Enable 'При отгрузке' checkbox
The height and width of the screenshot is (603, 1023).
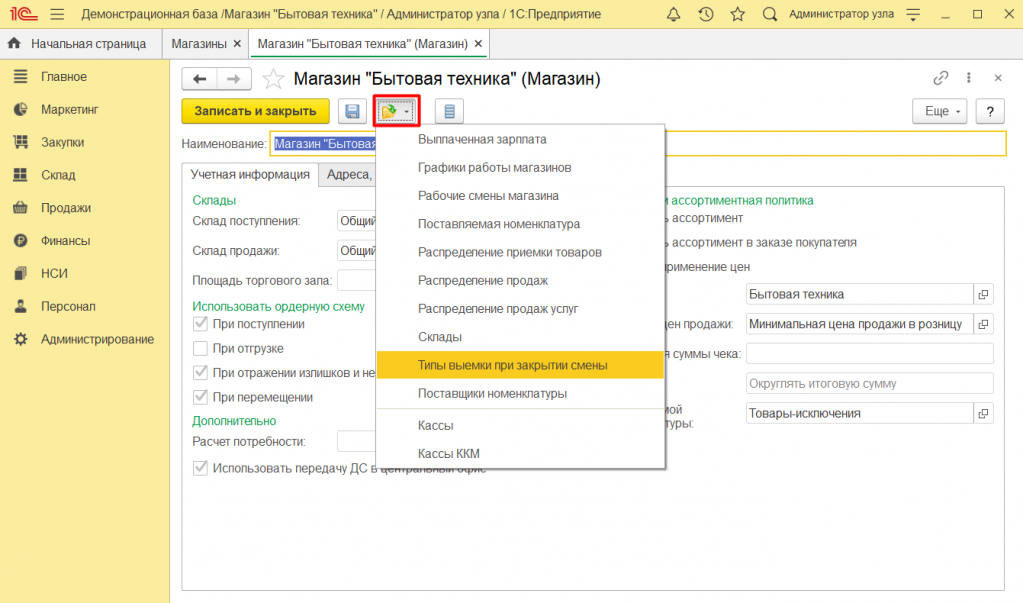coord(200,348)
